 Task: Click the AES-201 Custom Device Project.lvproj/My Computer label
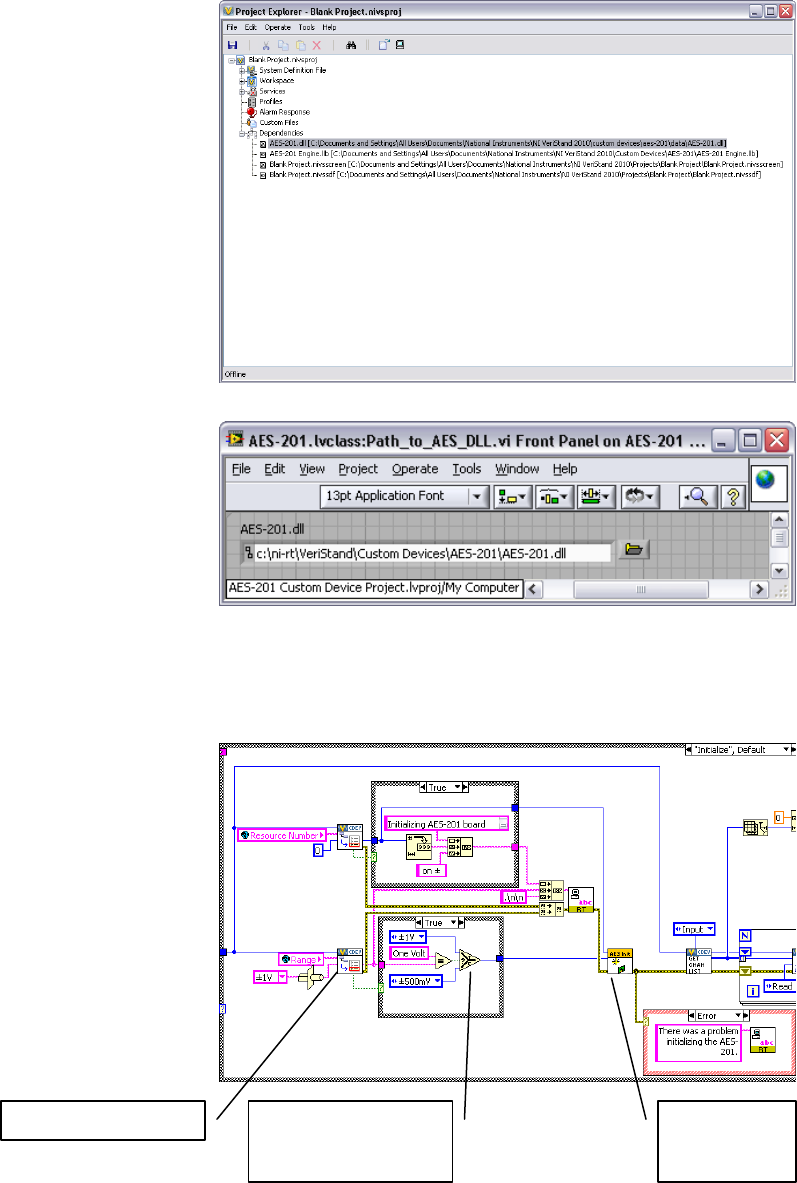[x=374, y=588]
